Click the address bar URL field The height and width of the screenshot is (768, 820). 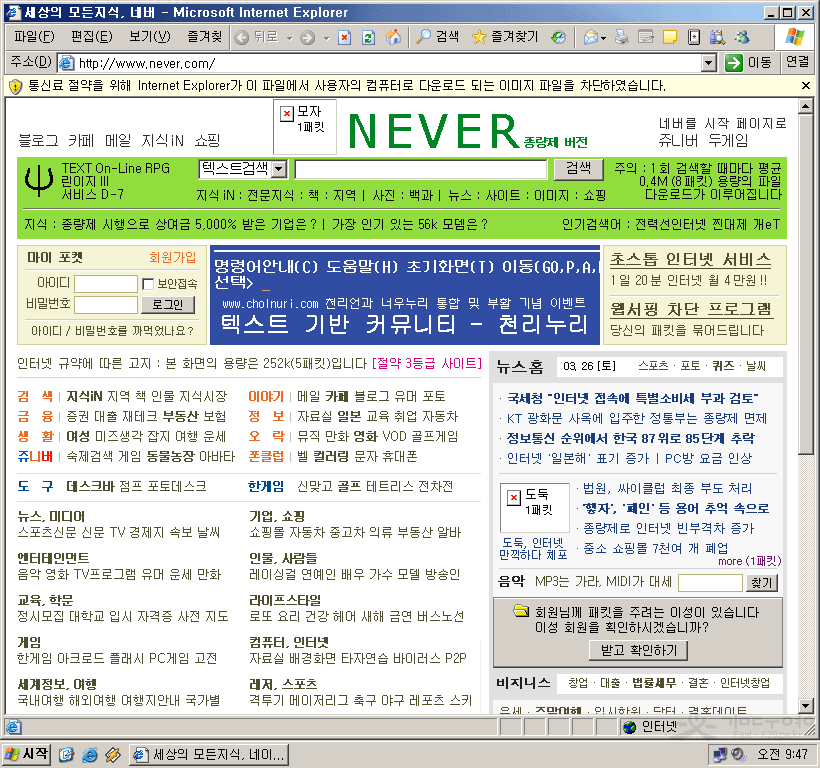click(x=389, y=63)
